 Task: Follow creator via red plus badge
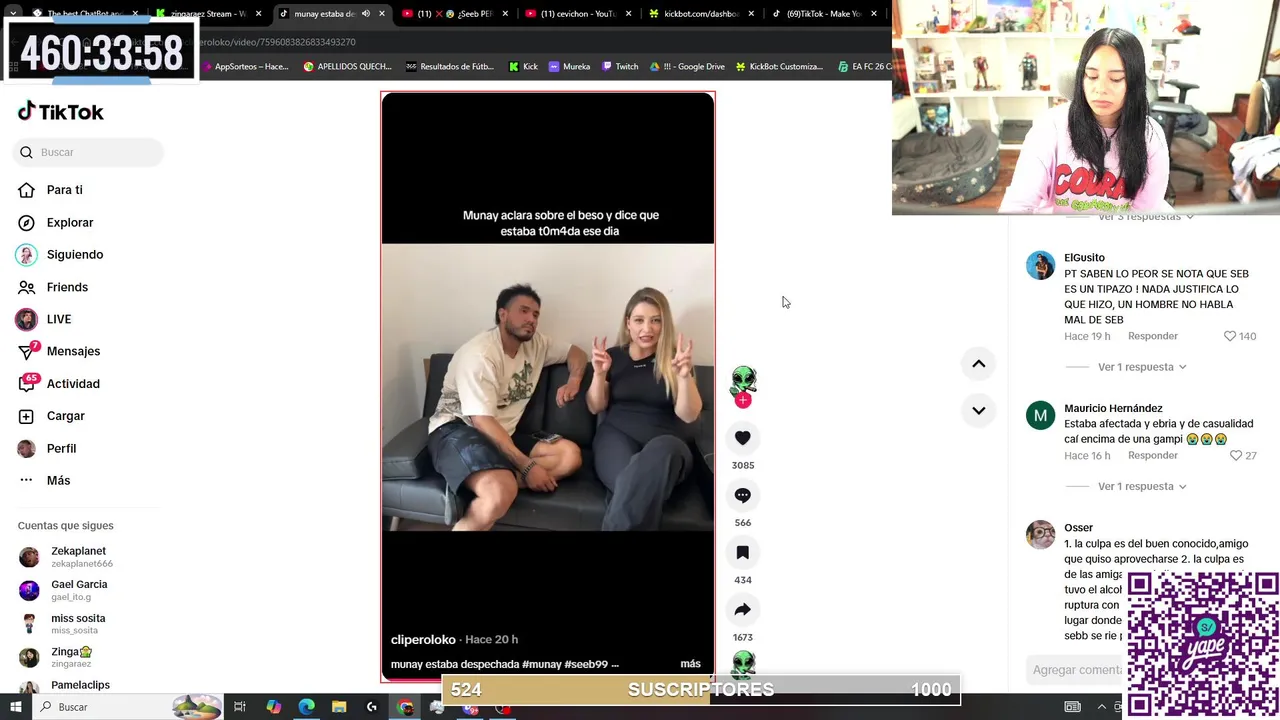(743, 400)
